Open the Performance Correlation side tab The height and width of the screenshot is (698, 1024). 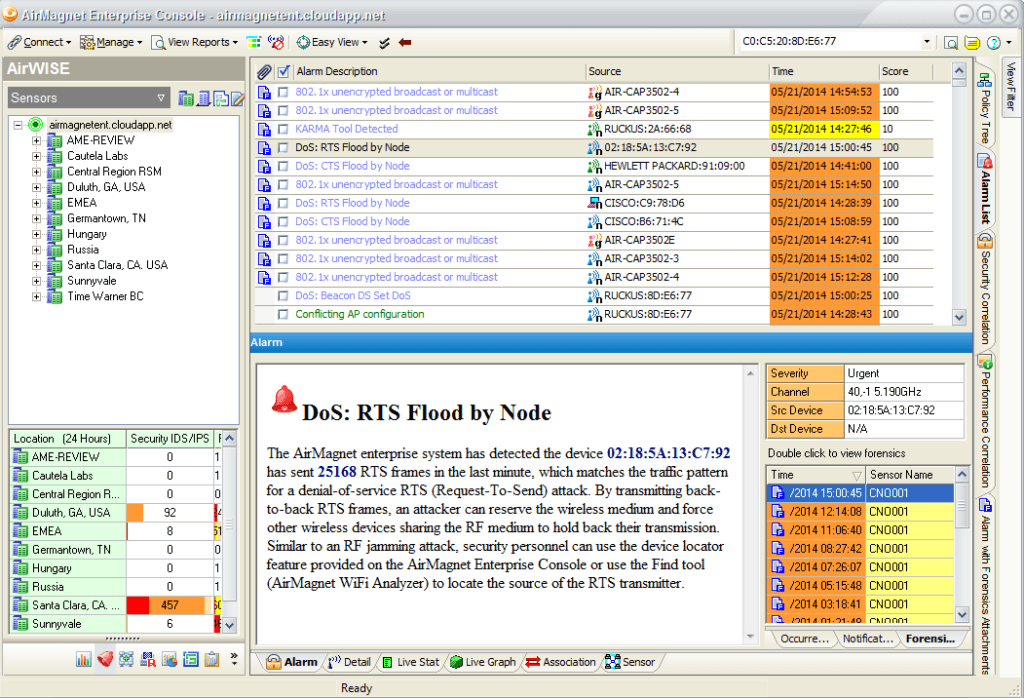click(x=985, y=422)
